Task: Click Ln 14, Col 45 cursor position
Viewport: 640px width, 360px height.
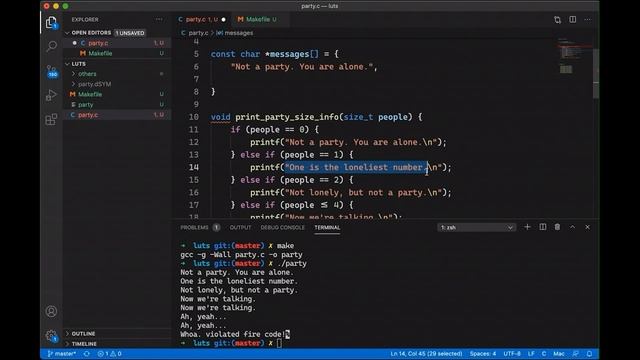Action: click(426, 354)
